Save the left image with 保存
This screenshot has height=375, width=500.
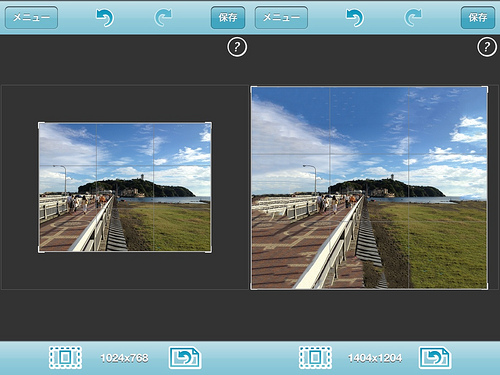[x=228, y=17]
